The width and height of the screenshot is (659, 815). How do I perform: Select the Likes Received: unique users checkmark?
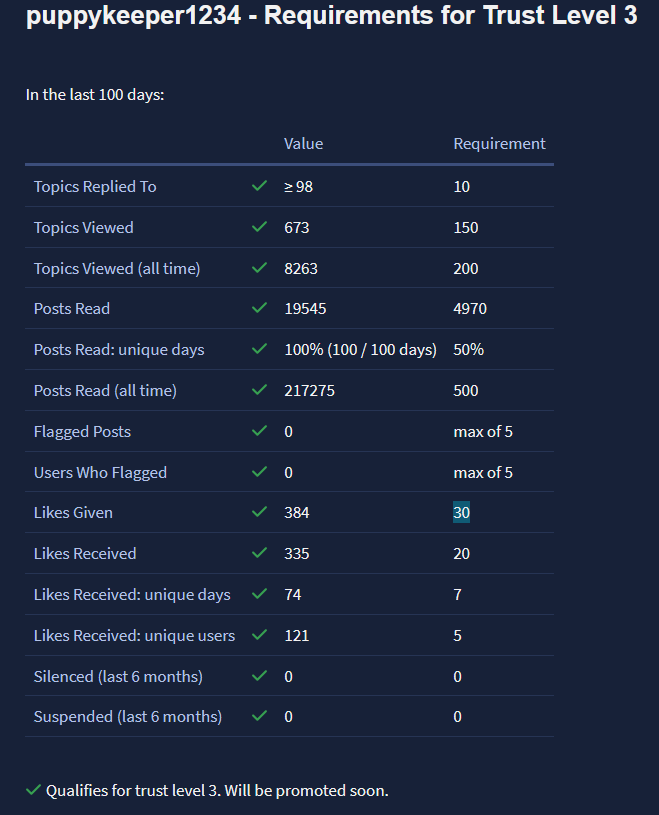(260, 635)
